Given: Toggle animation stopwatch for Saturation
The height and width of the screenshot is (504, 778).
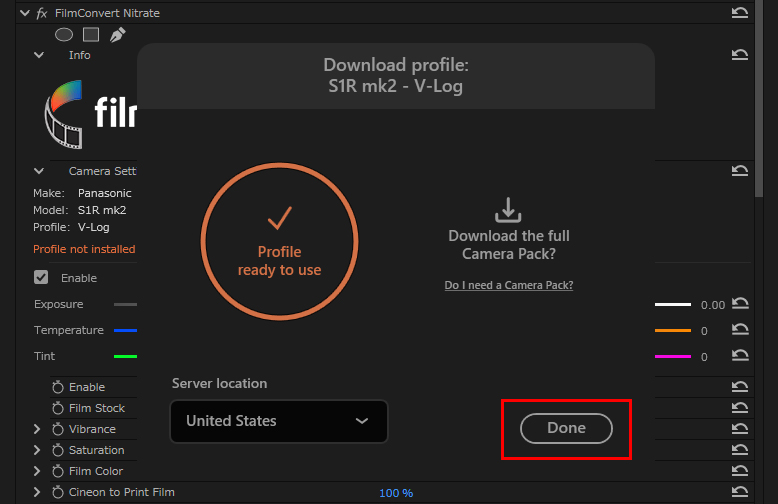Looking at the screenshot, I should 58,450.
